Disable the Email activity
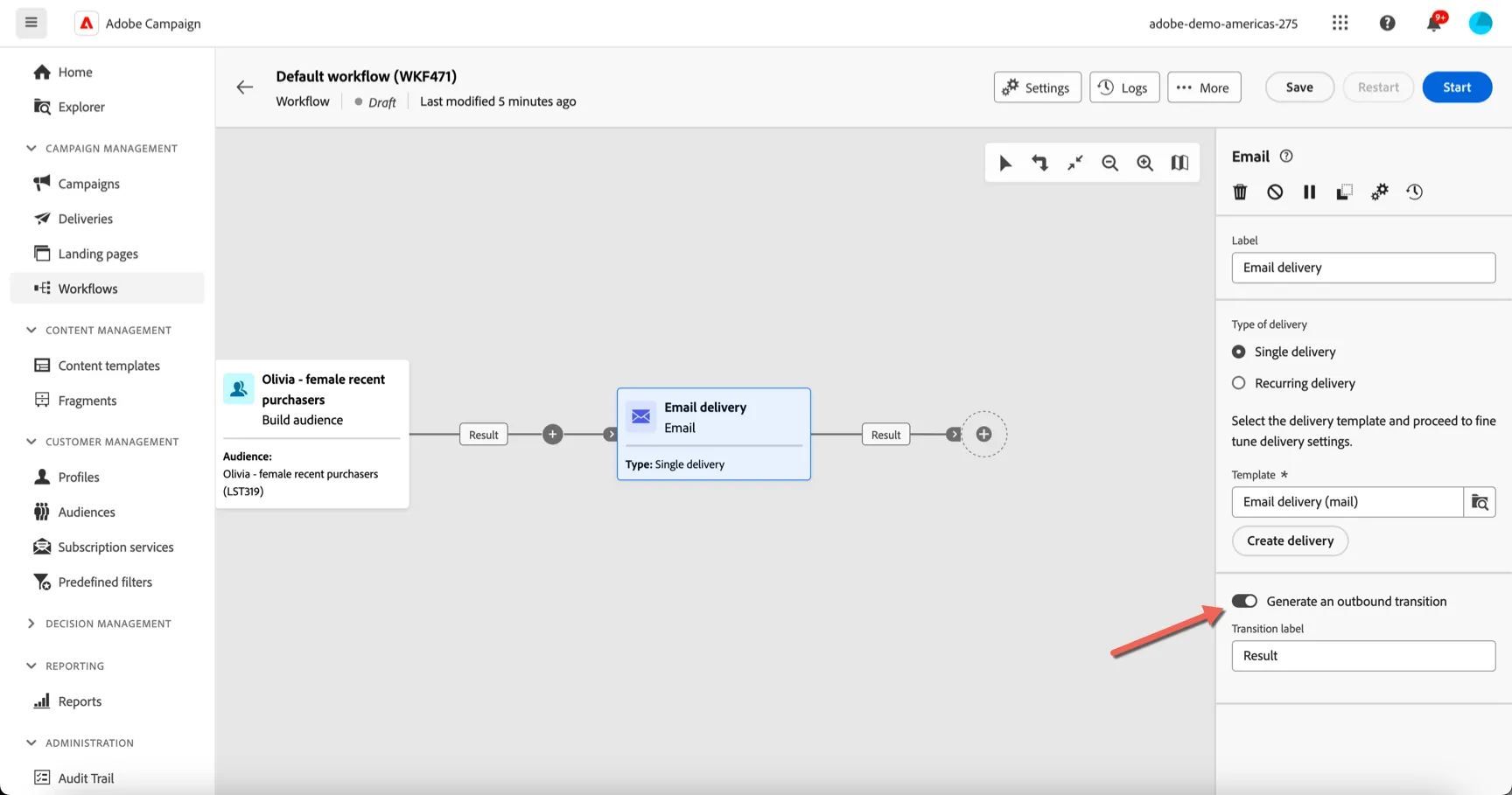The width and height of the screenshot is (1512, 795). (x=1275, y=192)
